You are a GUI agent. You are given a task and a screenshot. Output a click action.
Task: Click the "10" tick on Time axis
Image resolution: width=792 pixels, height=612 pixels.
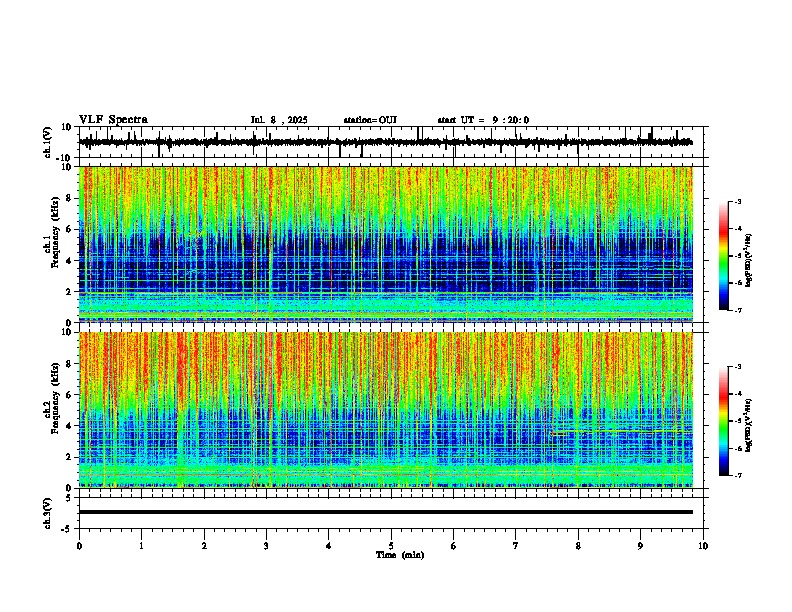coord(703,545)
